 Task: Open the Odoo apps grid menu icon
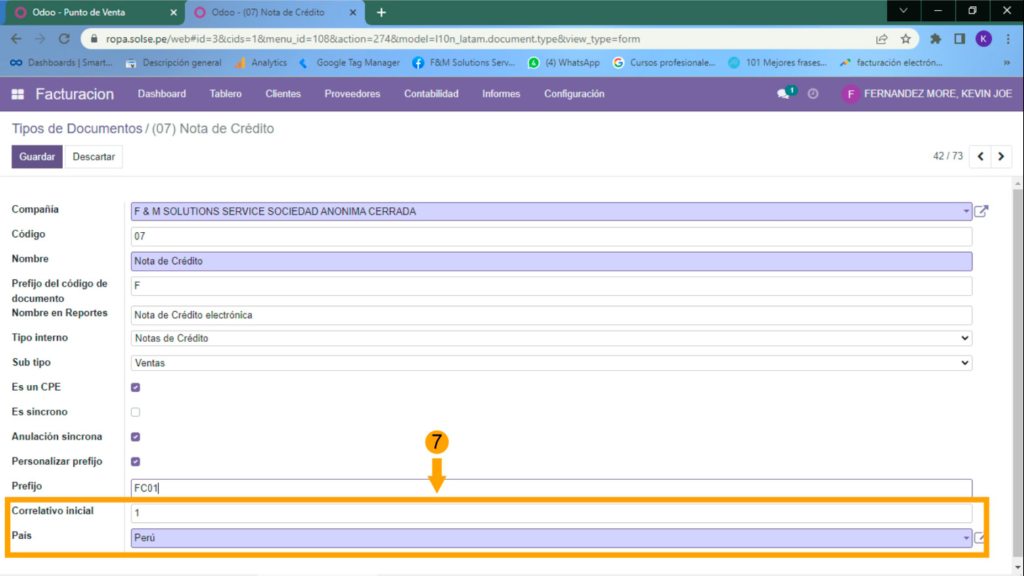(17, 94)
